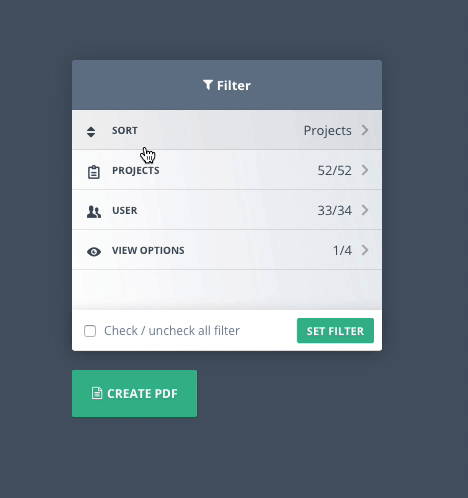
Task: Click the sort up-down arrows icon
Action: pyautogui.click(x=91, y=132)
